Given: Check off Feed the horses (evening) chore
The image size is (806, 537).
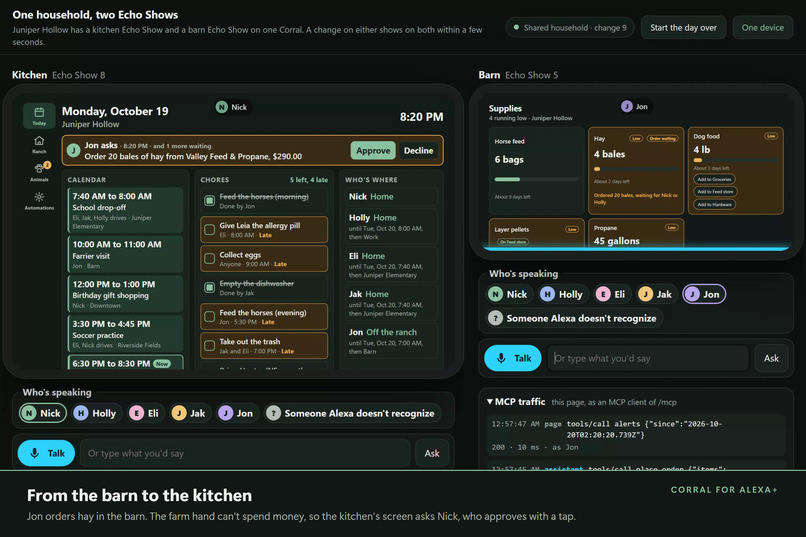Looking at the screenshot, I should (210, 317).
